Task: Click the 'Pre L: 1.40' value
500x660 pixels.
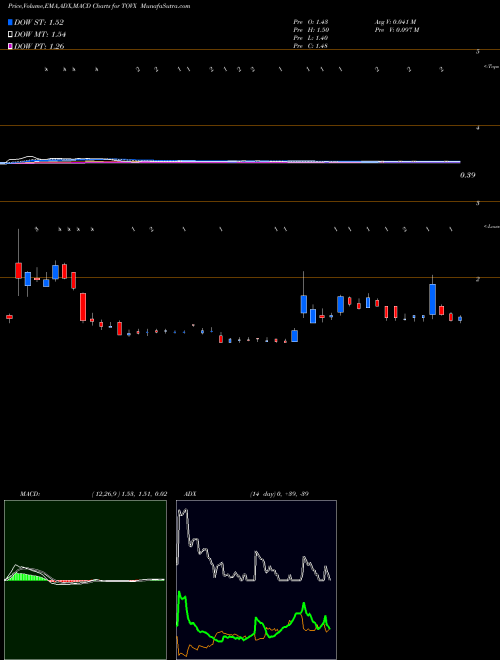Action: pyautogui.click(x=311, y=38)
